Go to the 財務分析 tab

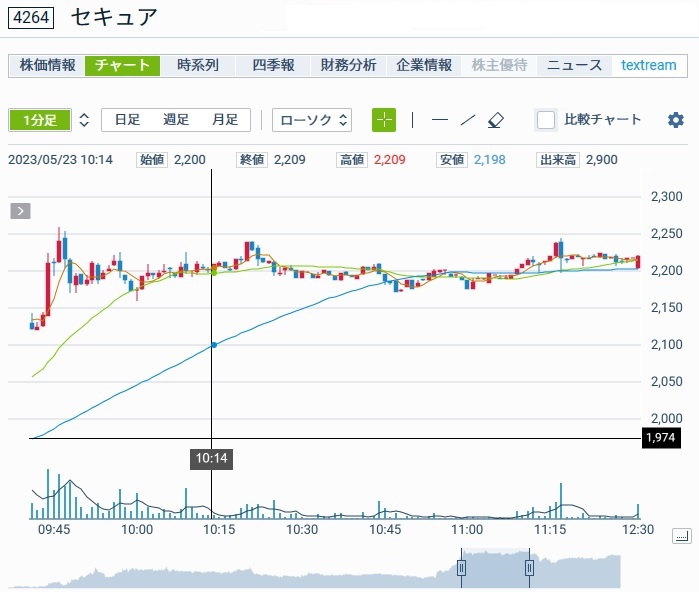tap(348, 66)
